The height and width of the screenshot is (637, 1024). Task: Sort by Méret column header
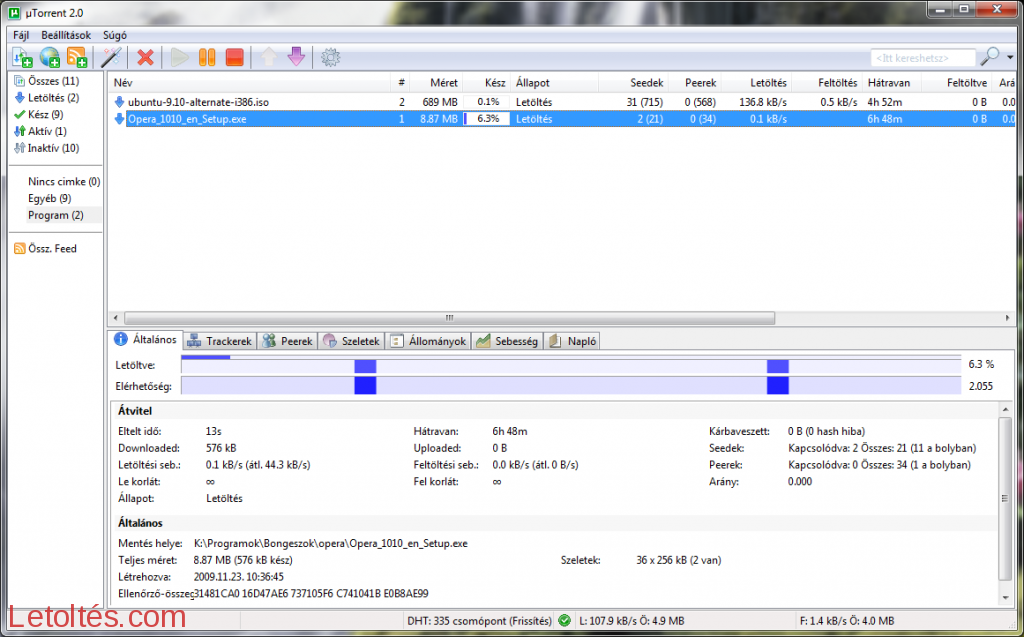436,83
